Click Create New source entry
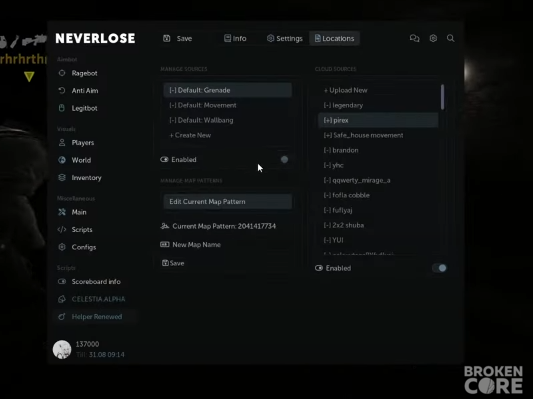533x399 pixels. point(227,135)
